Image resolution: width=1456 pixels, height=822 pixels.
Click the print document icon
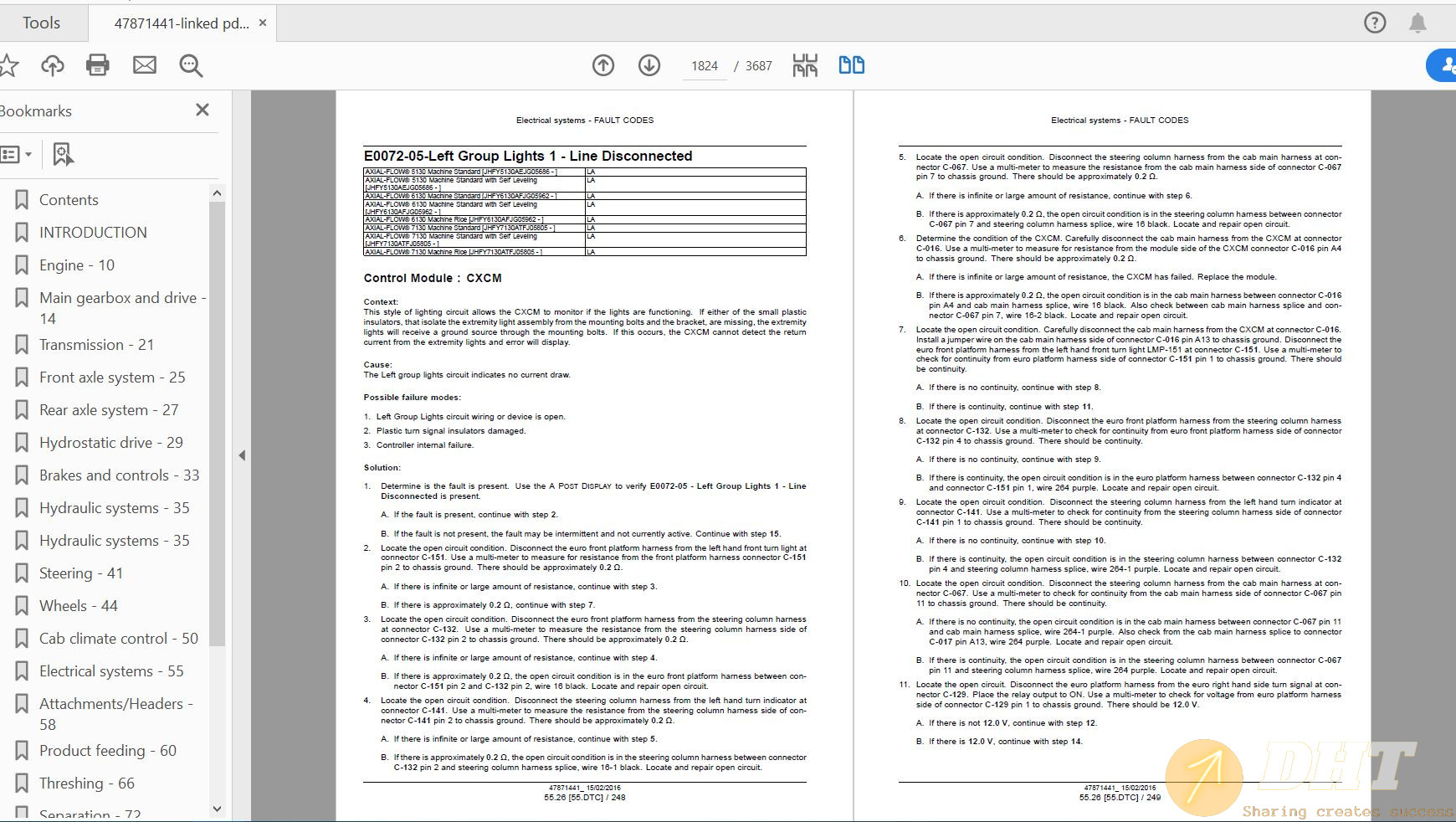click(98, 65)
